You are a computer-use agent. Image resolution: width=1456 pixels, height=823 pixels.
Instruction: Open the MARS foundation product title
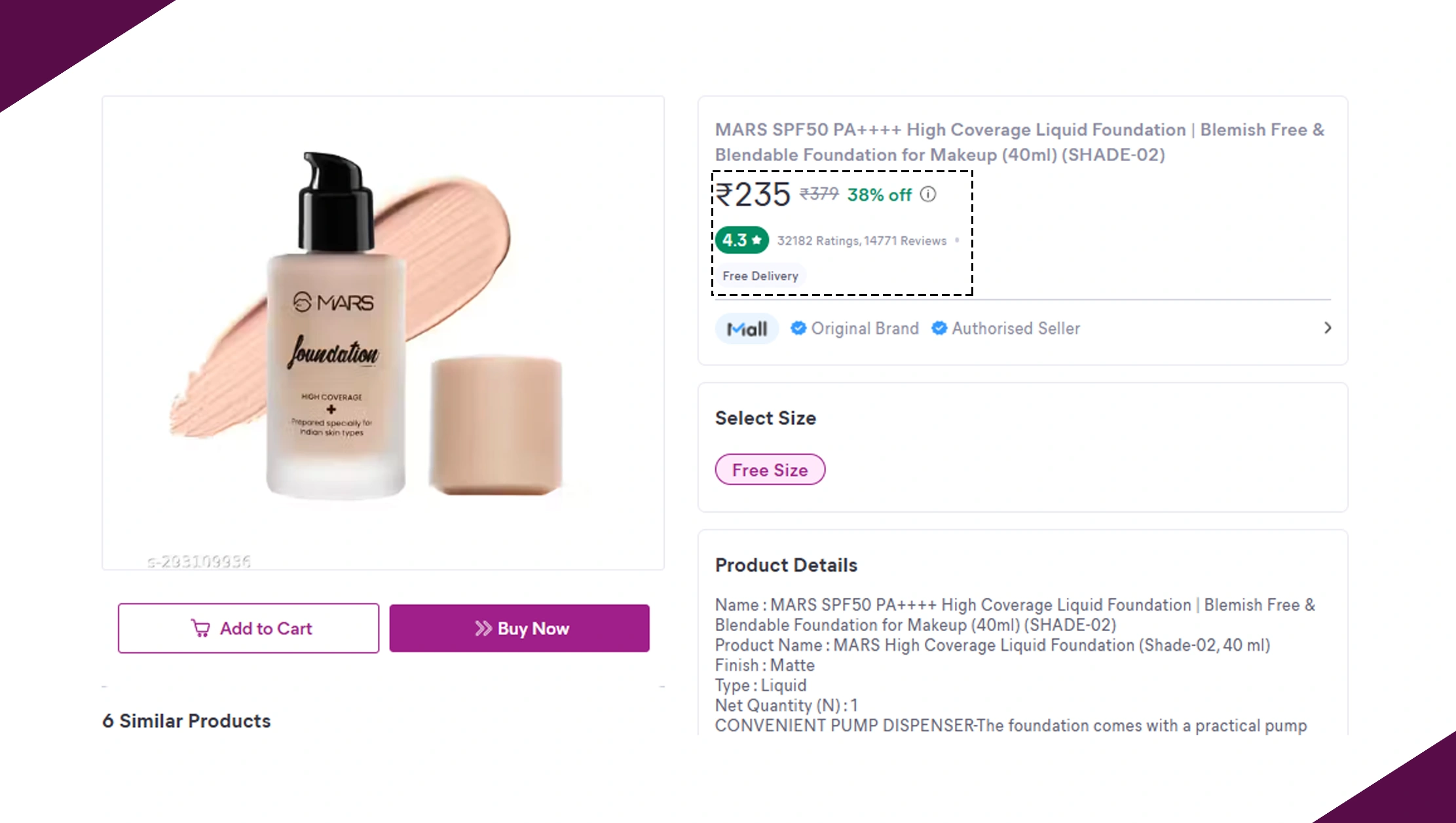pos(1019,142)
